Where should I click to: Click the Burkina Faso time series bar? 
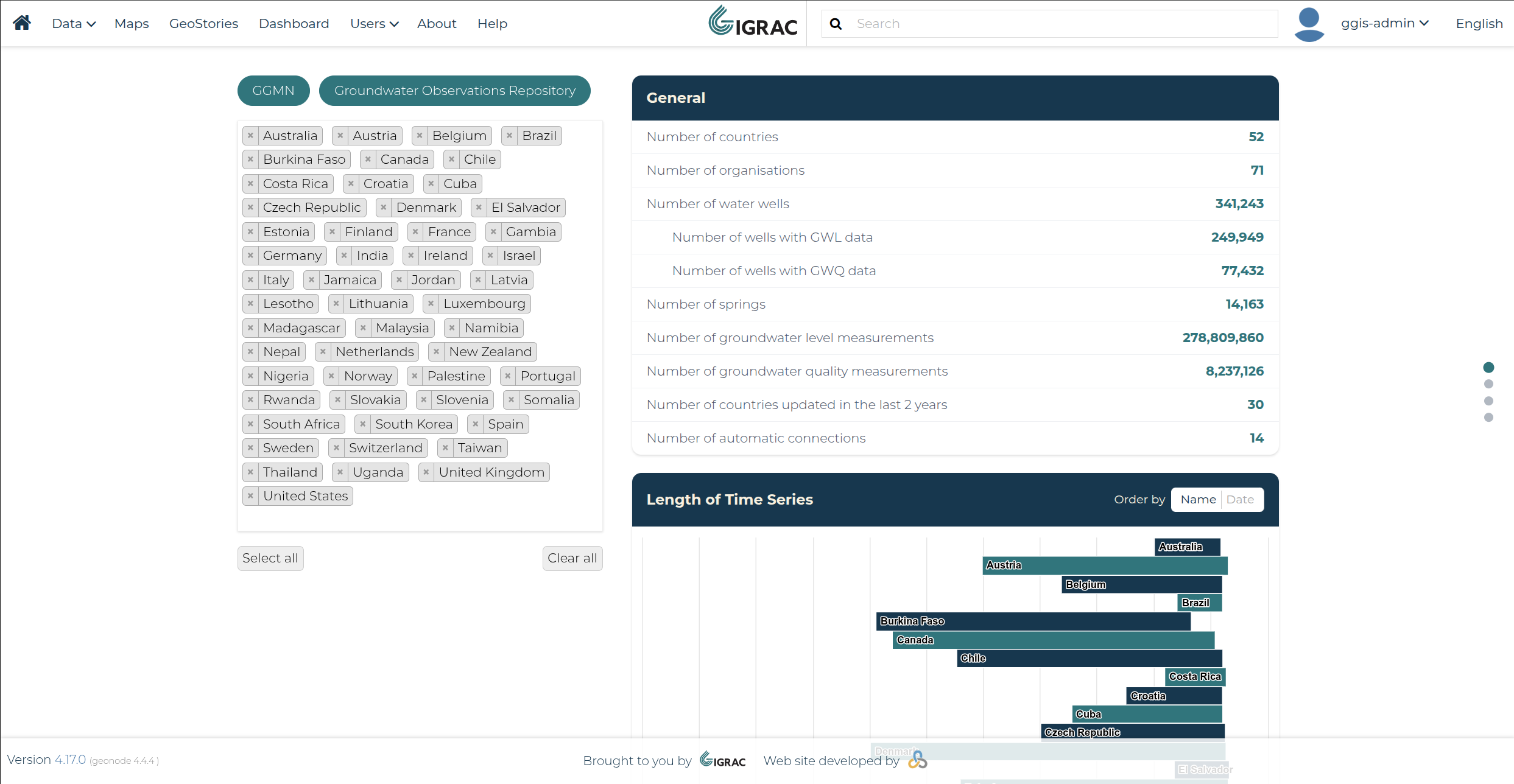(x=1033, y=621)
